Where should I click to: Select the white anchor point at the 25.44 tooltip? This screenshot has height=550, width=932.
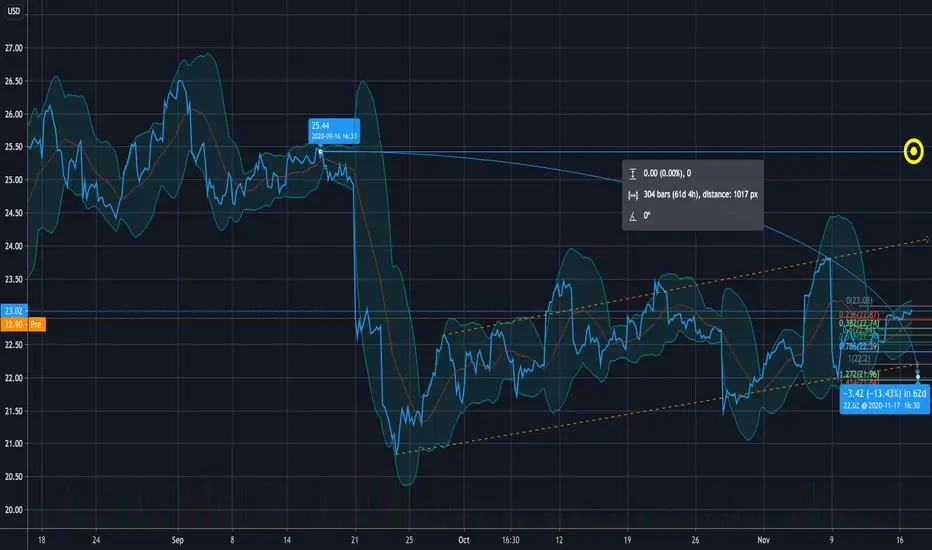tap(321, 152)
